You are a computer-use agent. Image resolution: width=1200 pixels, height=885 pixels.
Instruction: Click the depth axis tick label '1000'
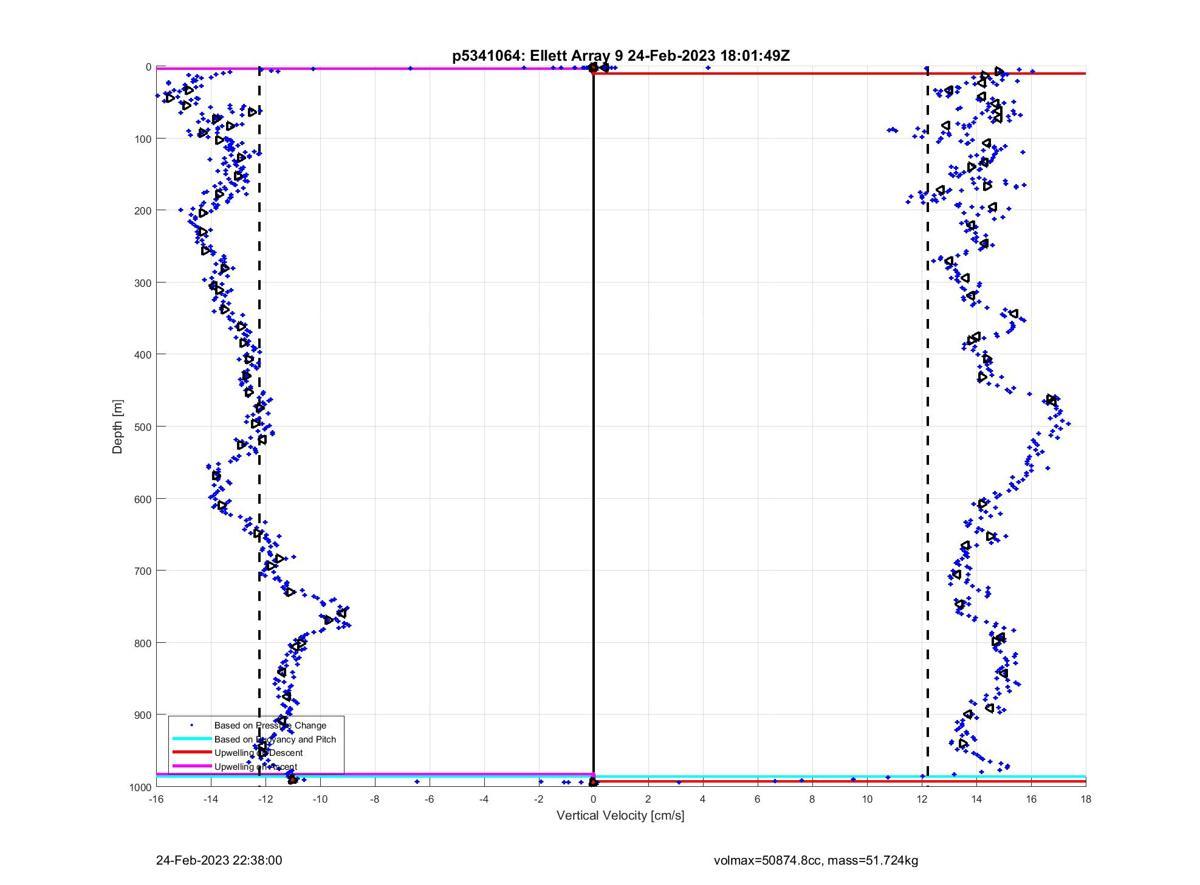coord(140,787)
